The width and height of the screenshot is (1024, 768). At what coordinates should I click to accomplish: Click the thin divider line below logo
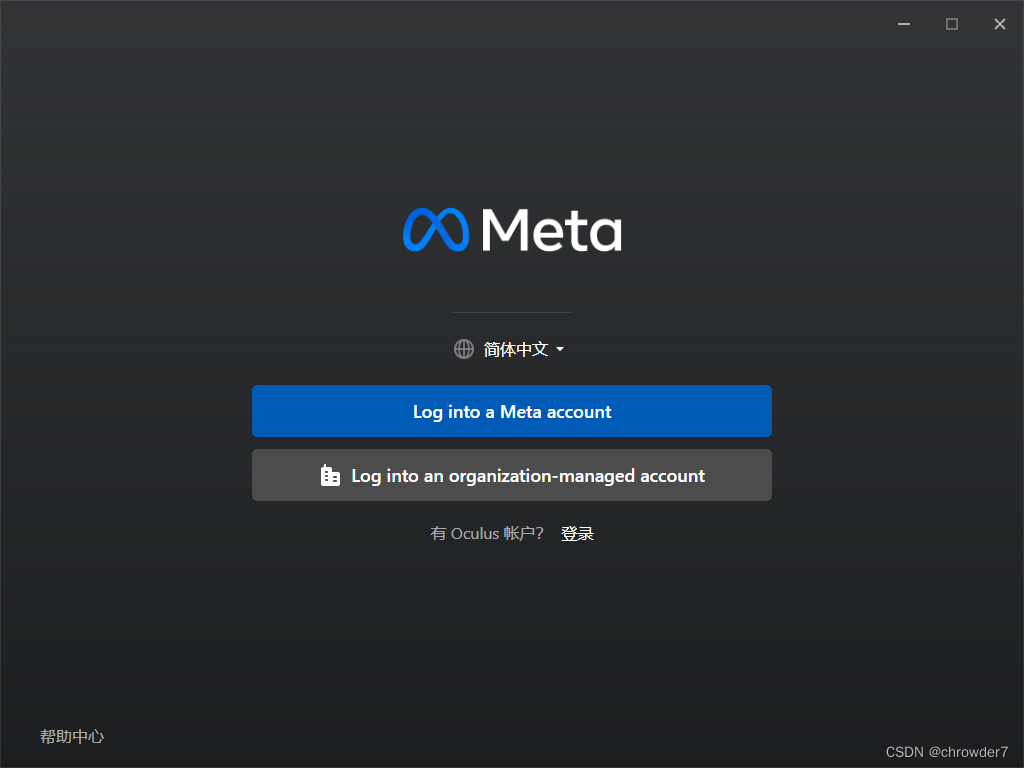click(x=512, y=312)
